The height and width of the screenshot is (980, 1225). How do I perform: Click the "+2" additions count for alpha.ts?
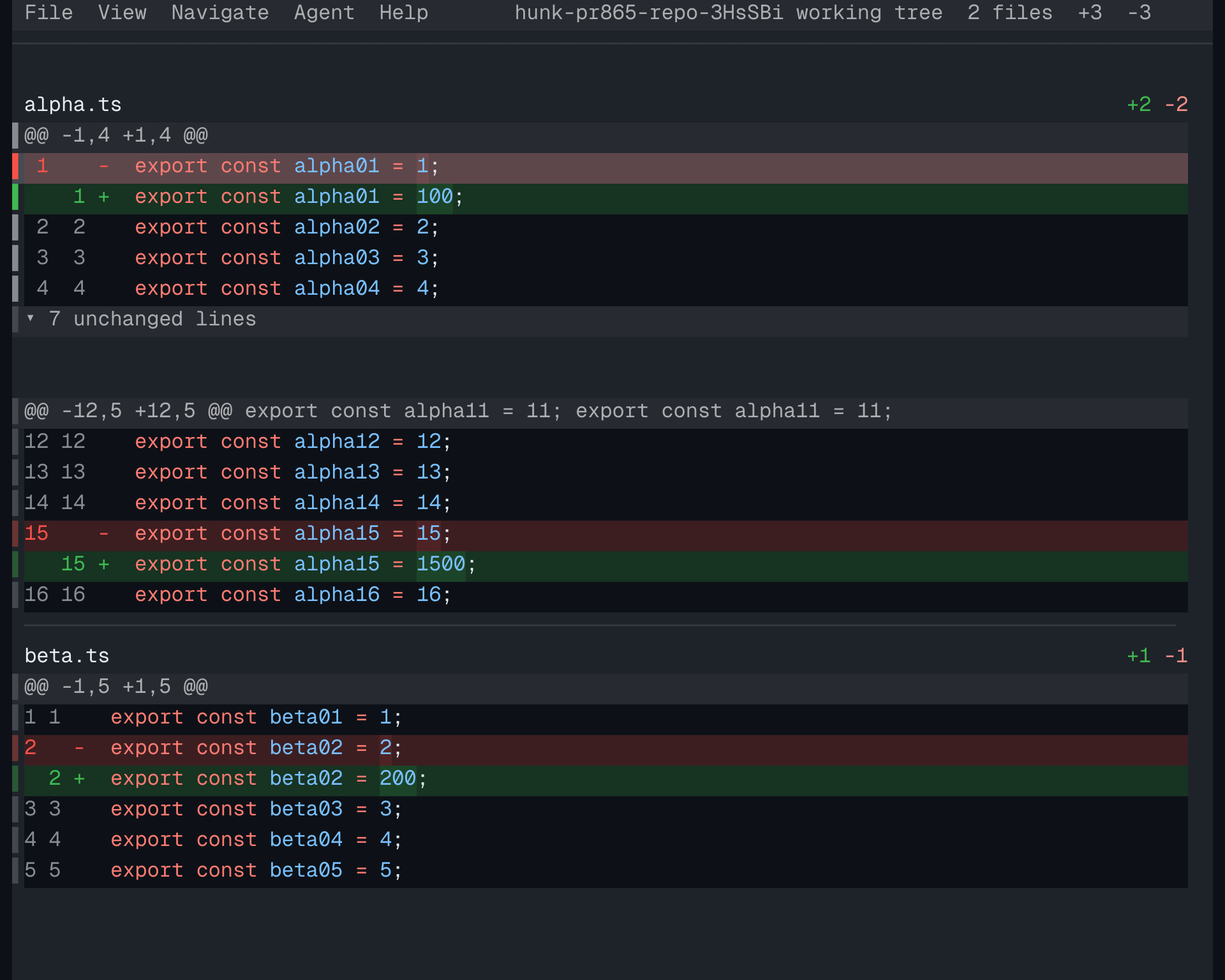point(1139,105)
